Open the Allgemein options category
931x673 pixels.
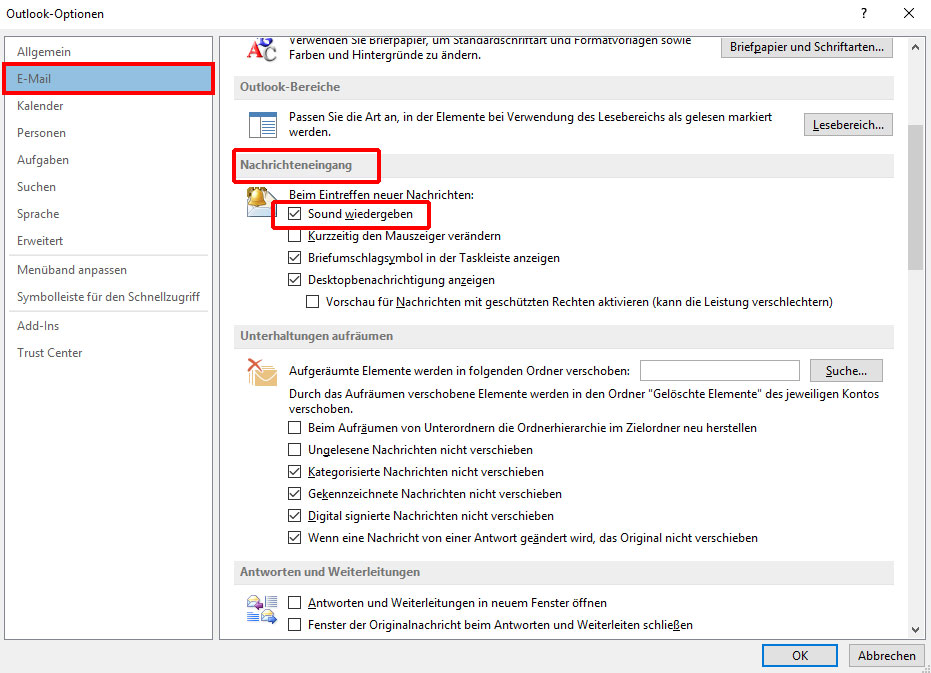tap(109, 52)
